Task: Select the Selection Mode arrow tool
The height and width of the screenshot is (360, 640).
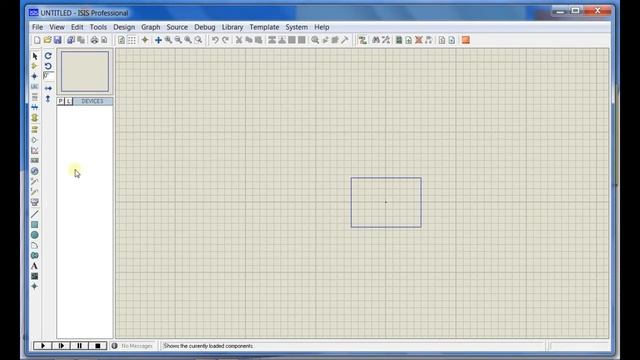Action: (x=35, y=56)
